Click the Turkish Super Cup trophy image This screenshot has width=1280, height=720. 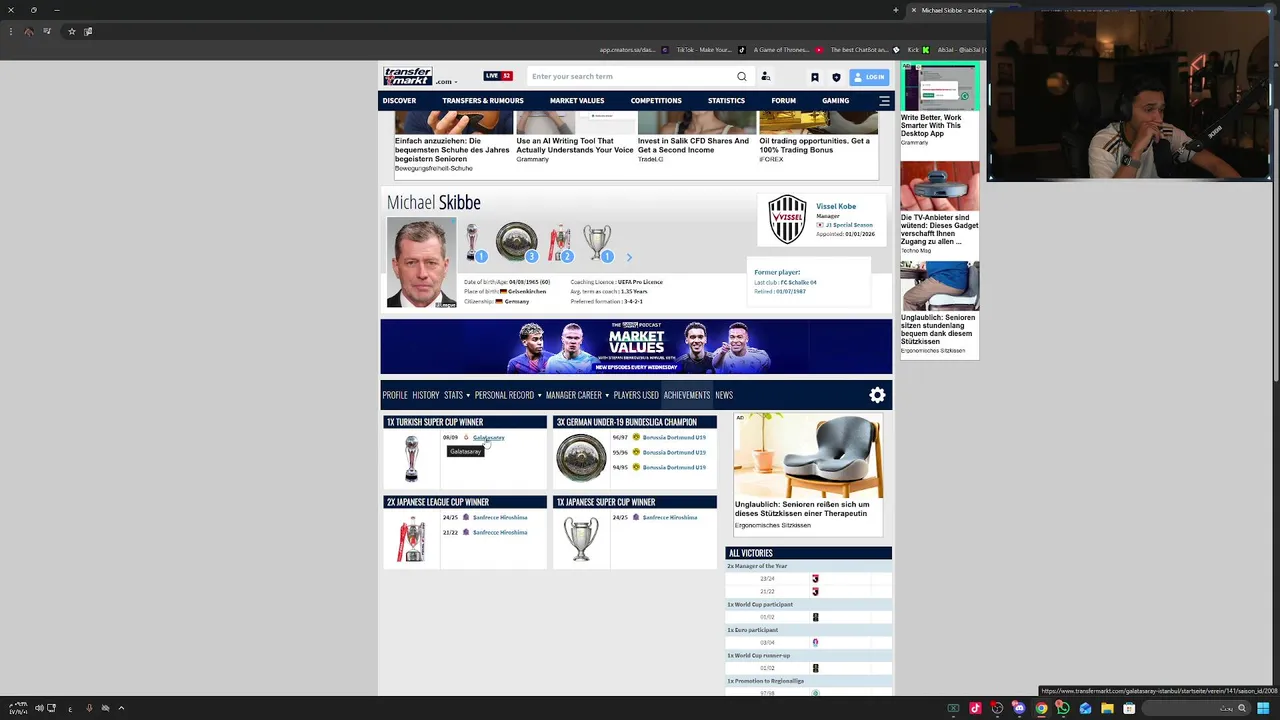[411, 458]
